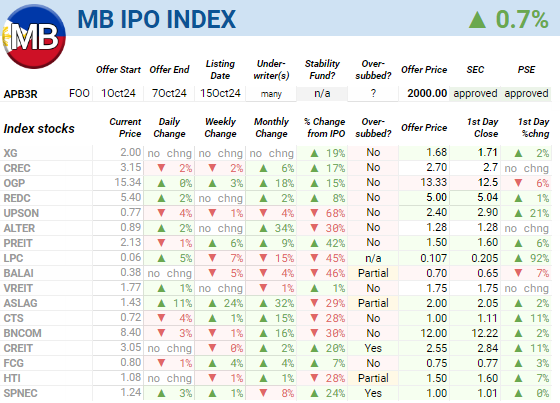
Task: Click the Monthly Change column header
Action: point(271,128)
